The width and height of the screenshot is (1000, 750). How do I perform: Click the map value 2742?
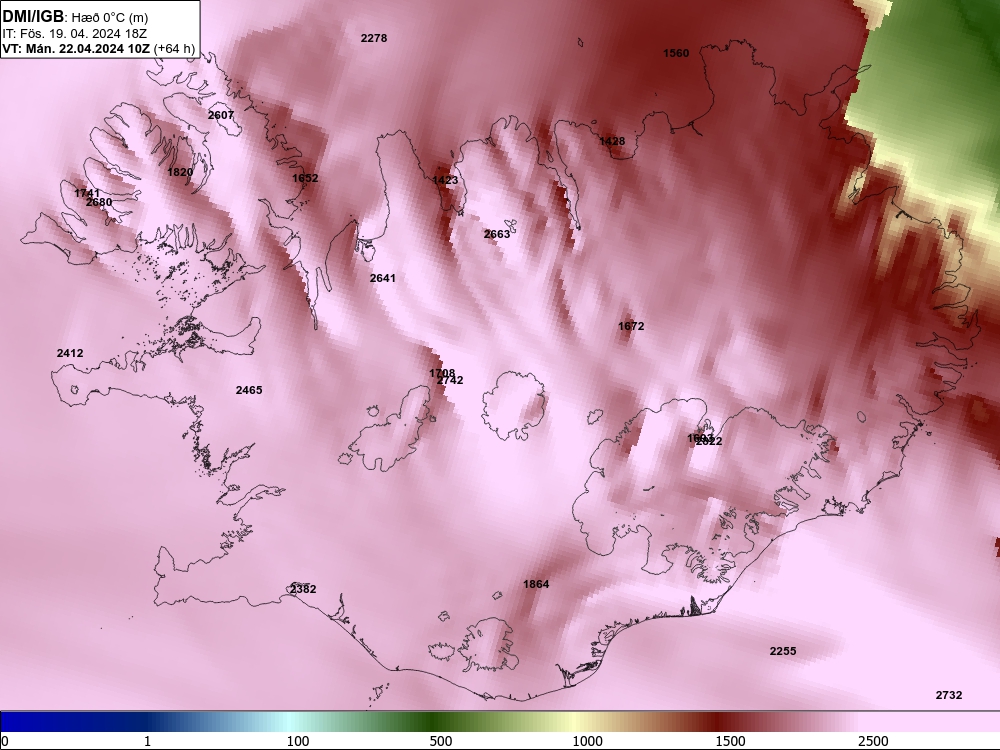point(450,381)
